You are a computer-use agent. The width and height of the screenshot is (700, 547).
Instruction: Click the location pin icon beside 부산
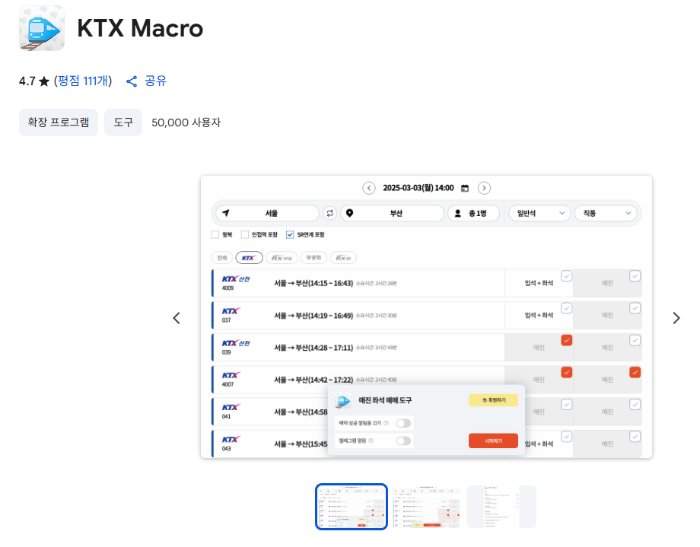pyautogui.click(x=350, y=213)
